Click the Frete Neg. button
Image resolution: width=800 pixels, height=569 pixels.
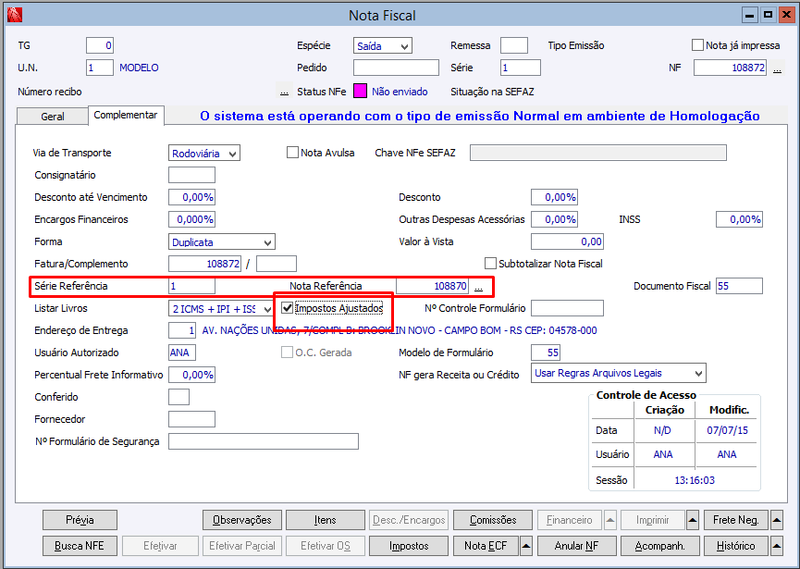click(x=736, y=520)
